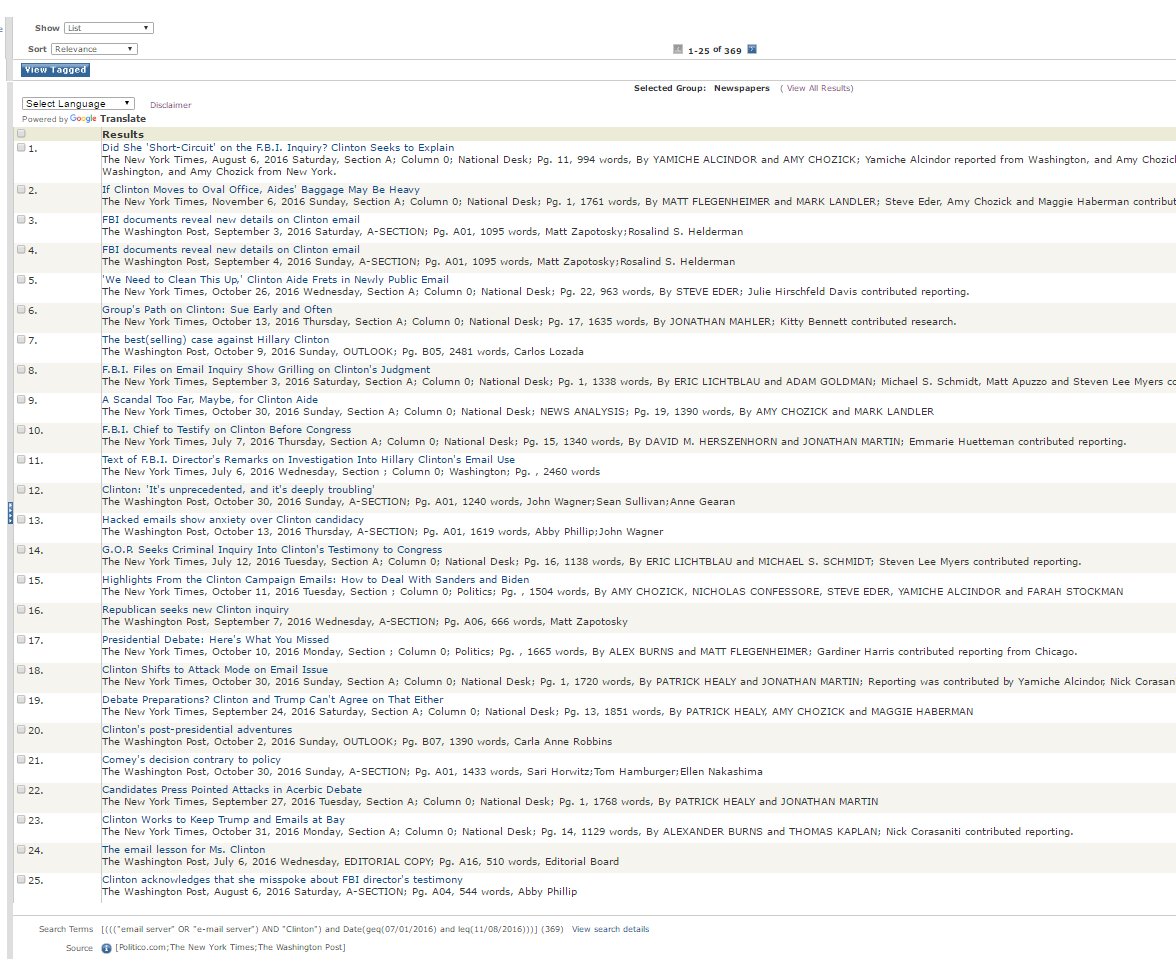Image resolution: width=1176 pixels, height=972 pixels.
Task: Check the box for result 16
Action: click(21, 610)
